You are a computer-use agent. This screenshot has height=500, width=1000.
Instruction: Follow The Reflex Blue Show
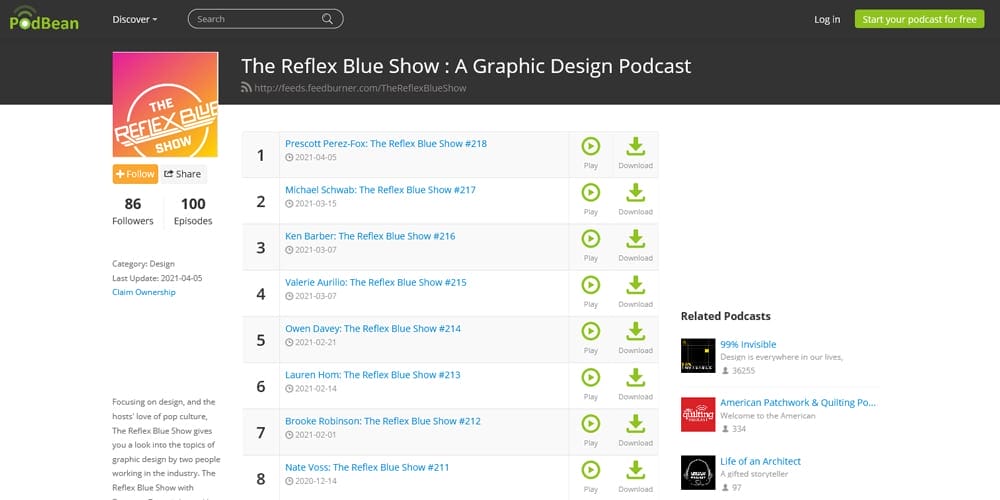(135, 174)
